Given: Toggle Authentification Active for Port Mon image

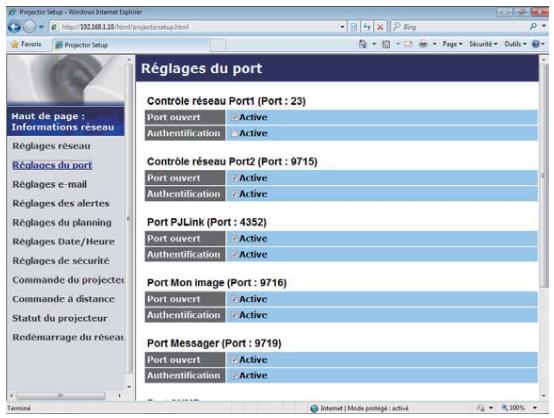Looking at the screenshot, I should coord(234,315).
